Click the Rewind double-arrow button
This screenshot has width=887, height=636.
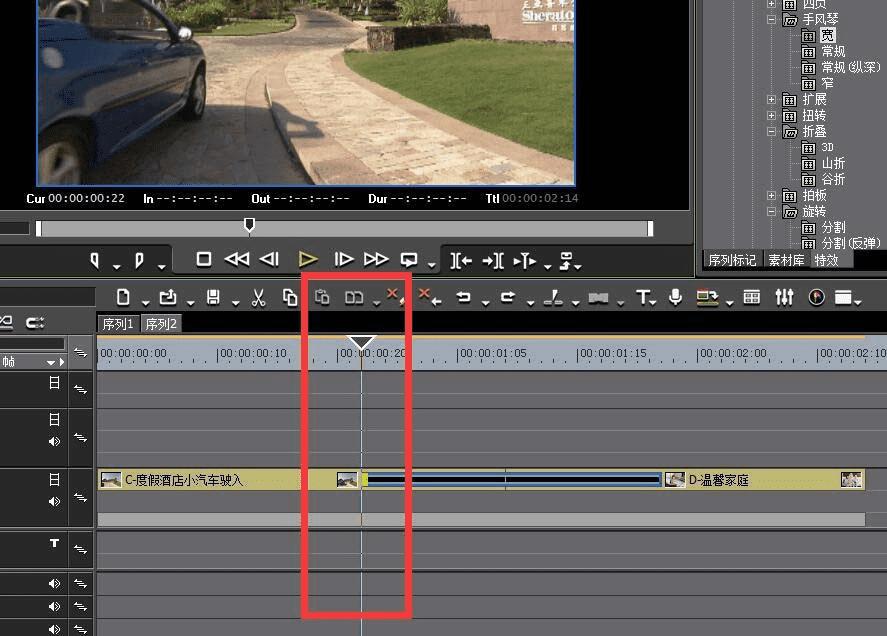click(x=236, y=259)
